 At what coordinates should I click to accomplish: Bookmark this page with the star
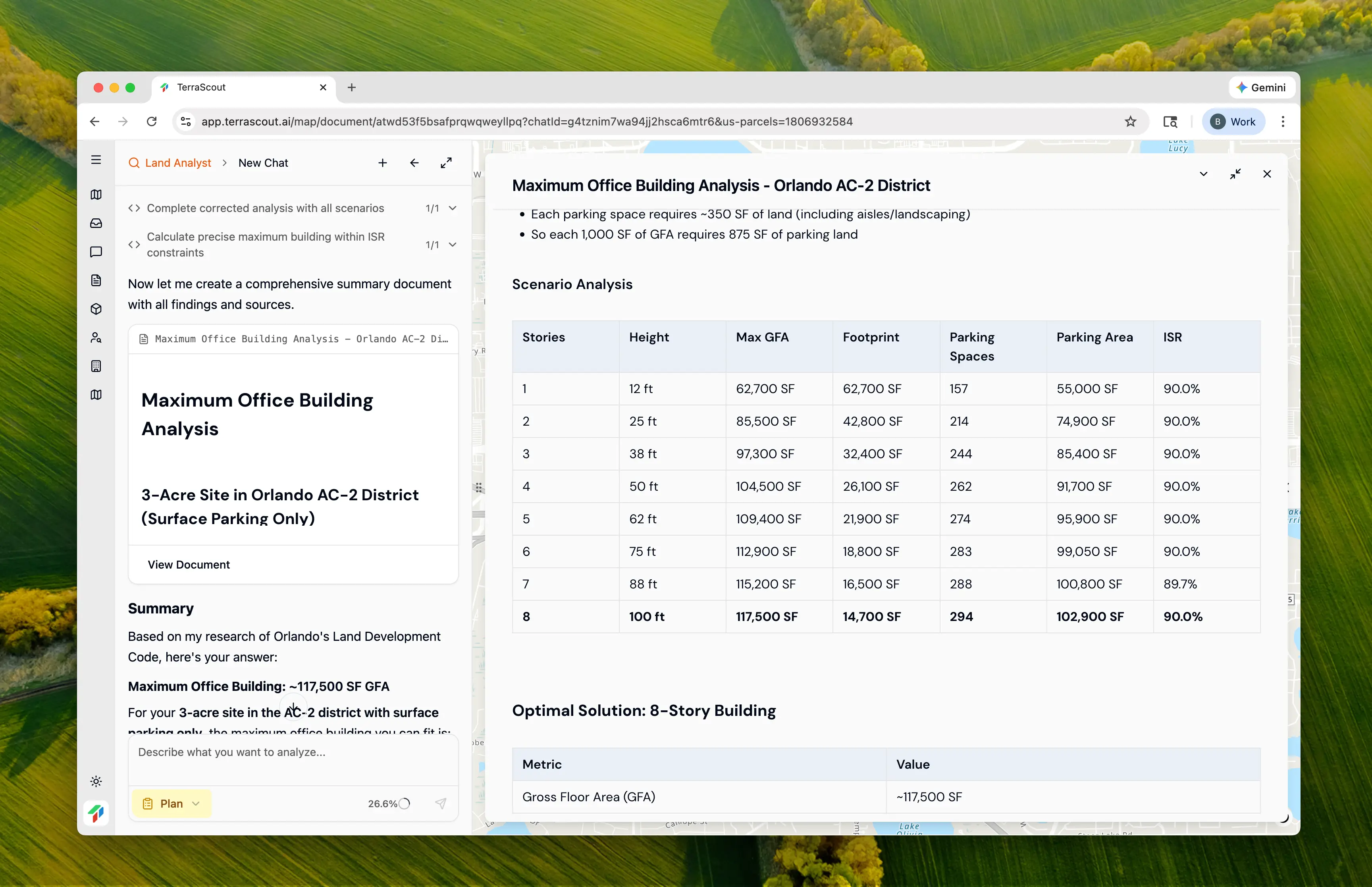click(1130, 121)
